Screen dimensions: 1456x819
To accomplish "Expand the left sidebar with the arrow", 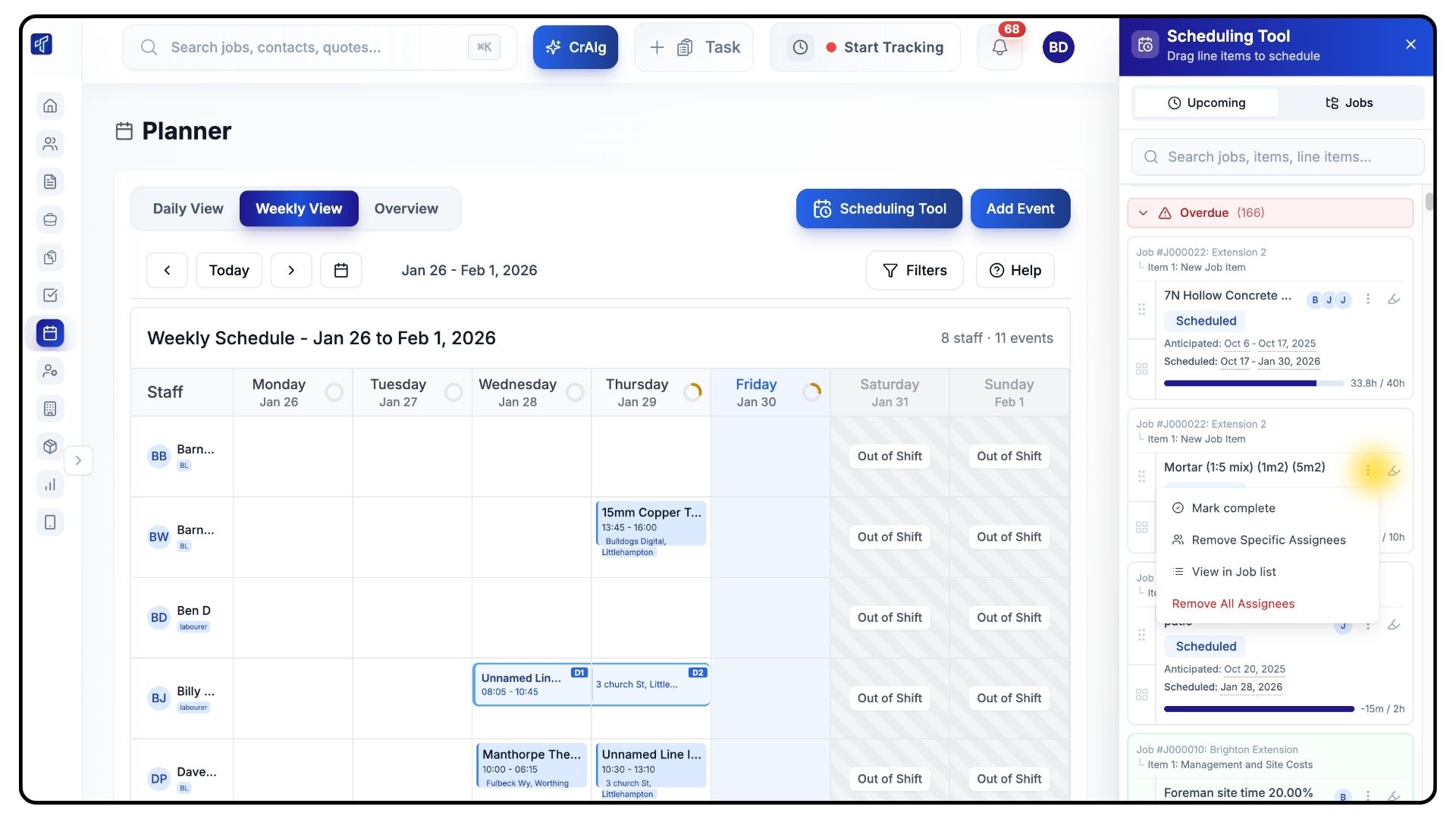I will click(78, 460).
